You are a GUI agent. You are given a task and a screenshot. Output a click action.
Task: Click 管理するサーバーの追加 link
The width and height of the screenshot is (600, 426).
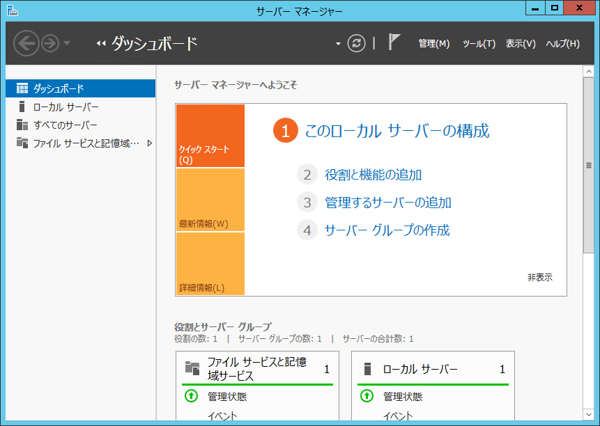point(388,202)
